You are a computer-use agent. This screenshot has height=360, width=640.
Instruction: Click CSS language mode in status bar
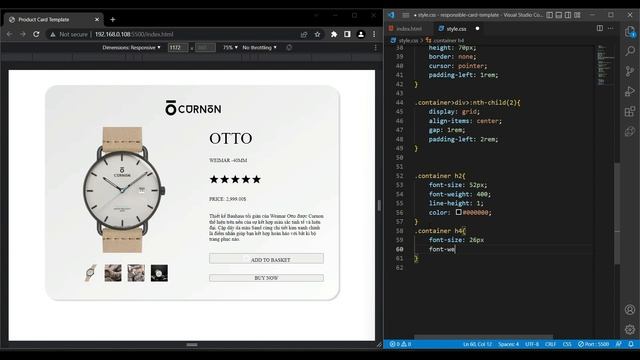click(x=567, y=344)
